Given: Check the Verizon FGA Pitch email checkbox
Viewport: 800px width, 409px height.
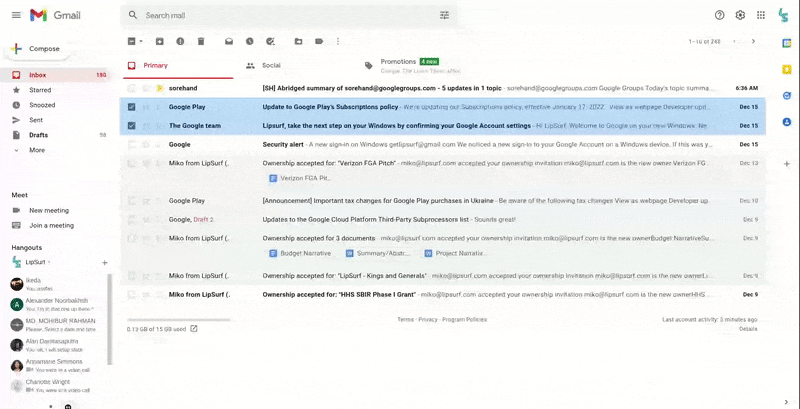Looking at the screenshot, I should 132,163.
